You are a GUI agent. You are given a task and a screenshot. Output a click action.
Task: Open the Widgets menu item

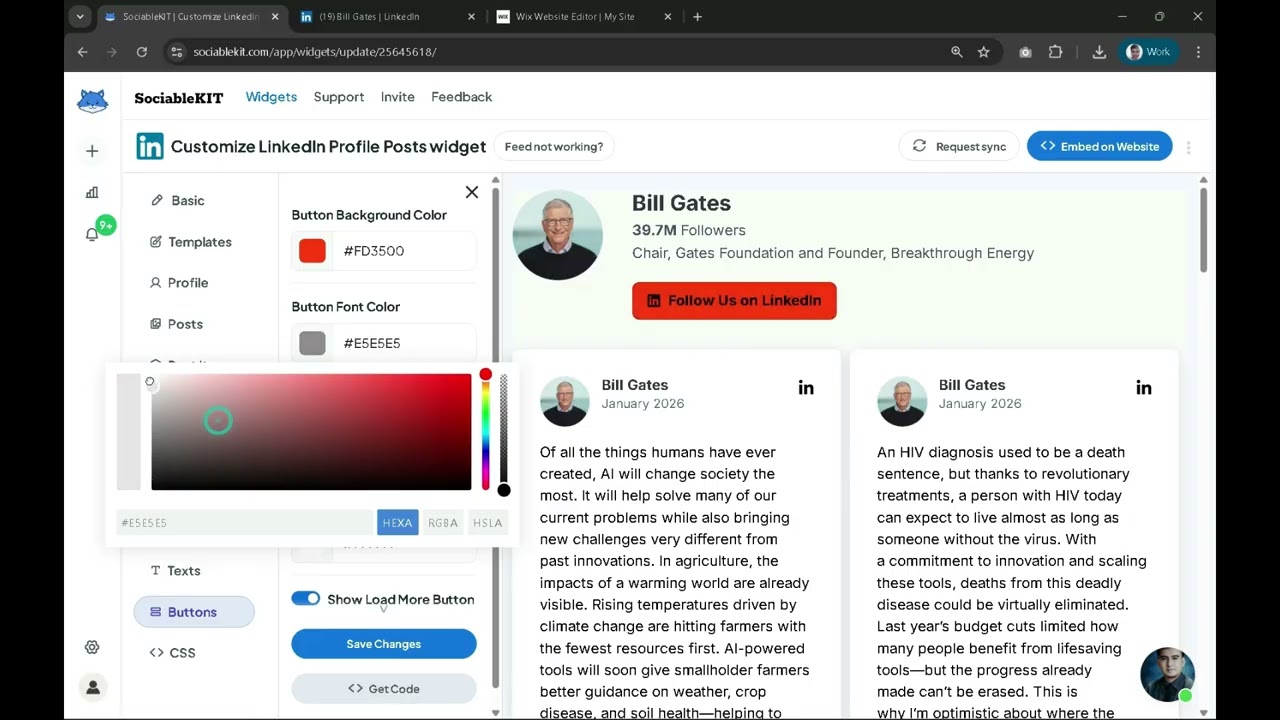click(x=271, y=97)
